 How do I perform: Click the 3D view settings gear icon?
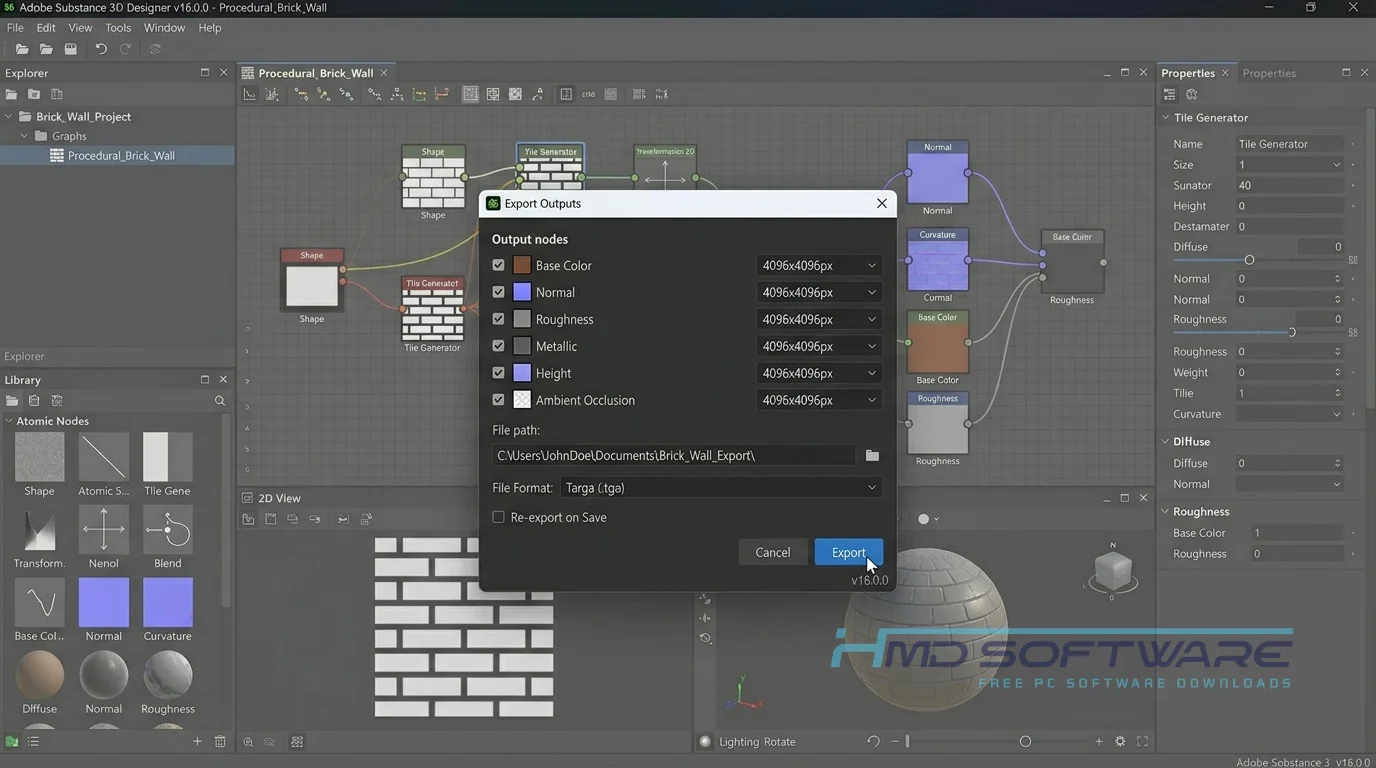tap(1120, 741)
